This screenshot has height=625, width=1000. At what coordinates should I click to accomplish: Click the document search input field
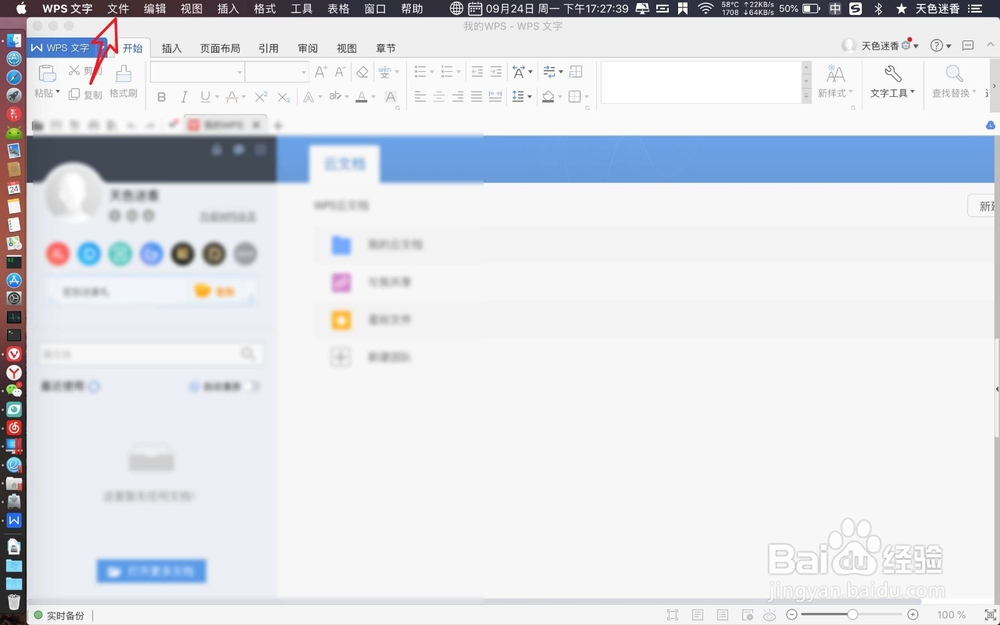(x=150, y=353)
